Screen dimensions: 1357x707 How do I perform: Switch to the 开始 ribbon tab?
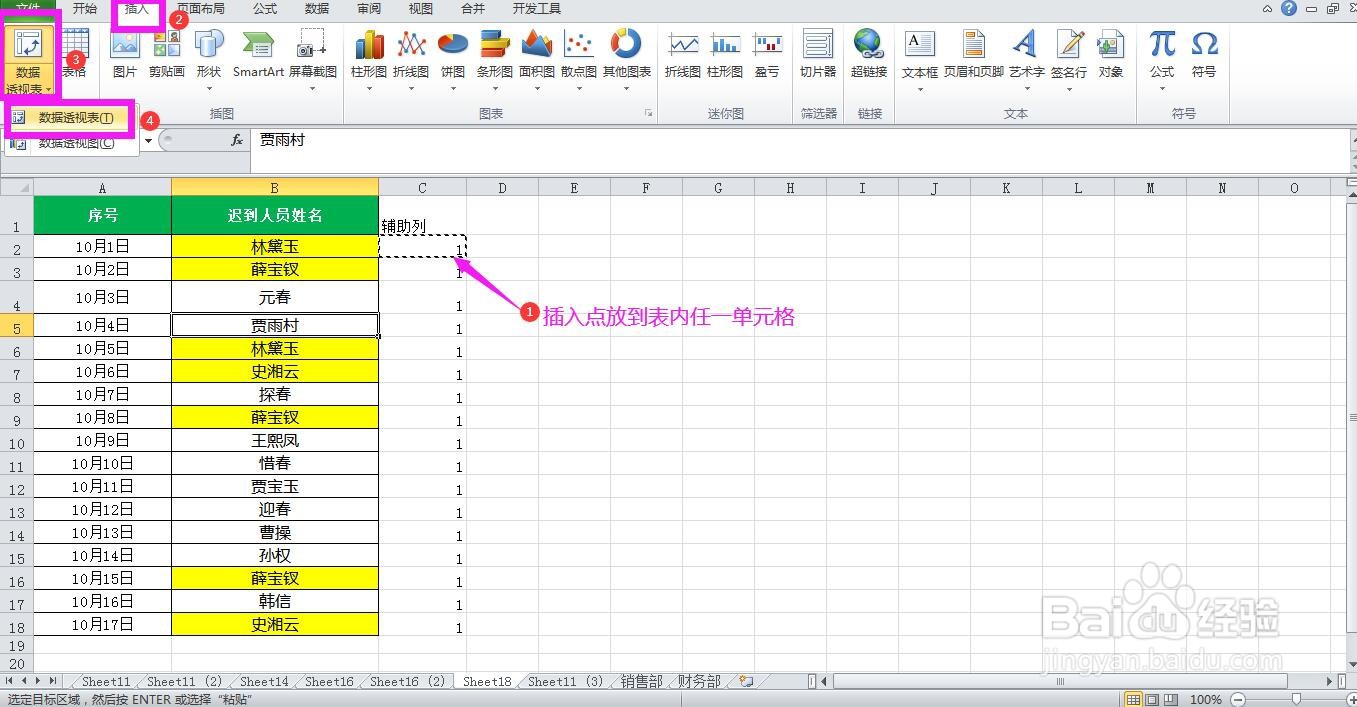[85, 8]
